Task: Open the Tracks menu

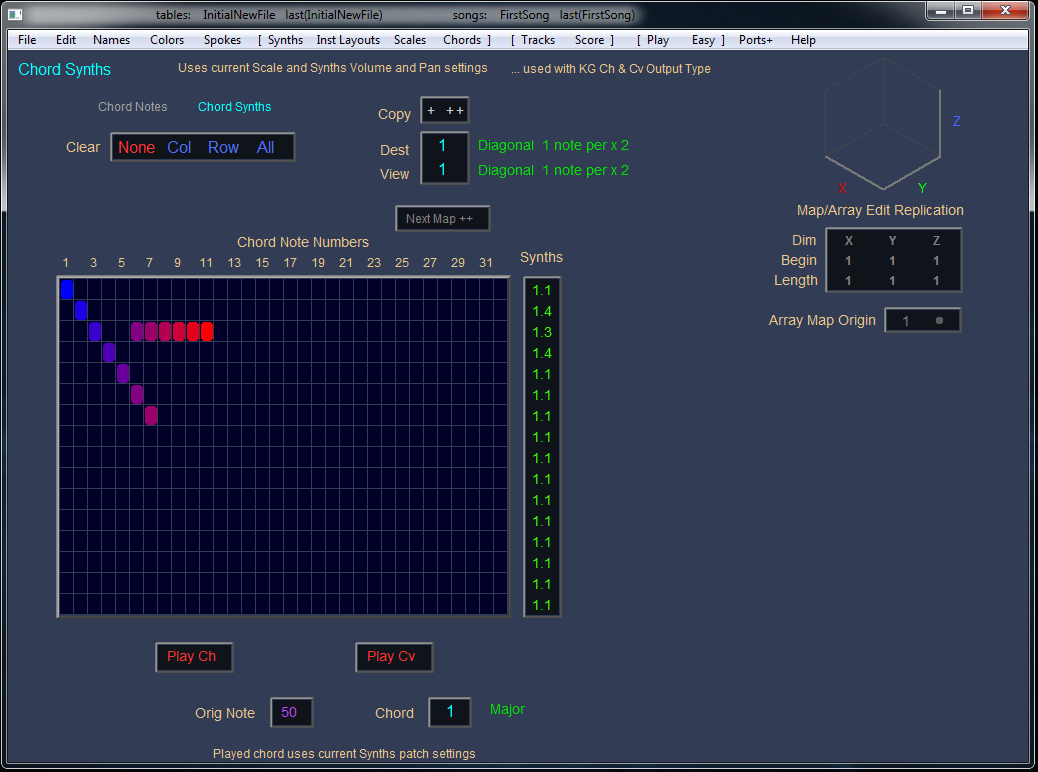Action: pyautogui.click(x=538, y=40)
